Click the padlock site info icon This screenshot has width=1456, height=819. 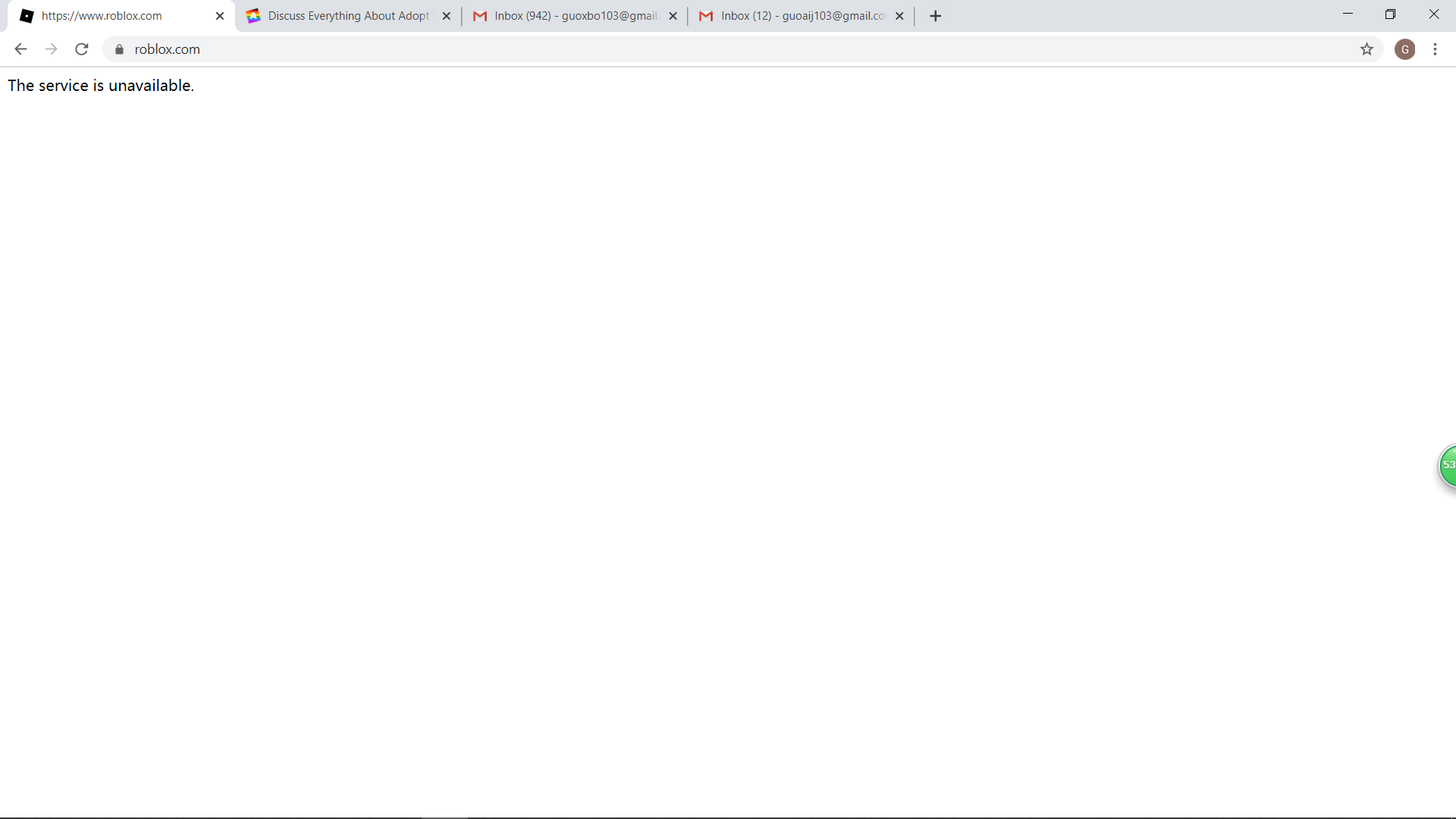point(119,49)
